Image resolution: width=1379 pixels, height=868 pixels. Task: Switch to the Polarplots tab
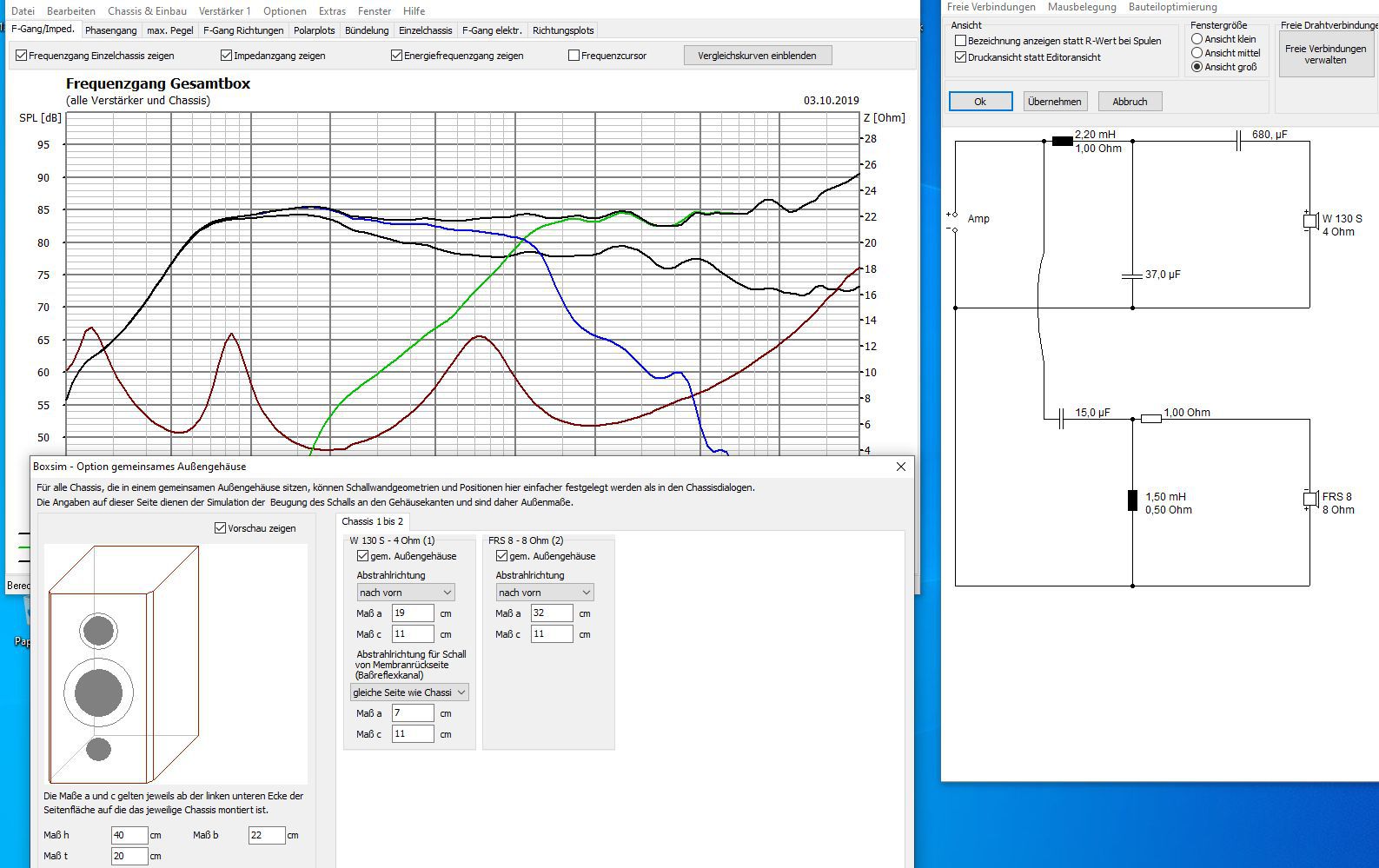click(314, 30)
